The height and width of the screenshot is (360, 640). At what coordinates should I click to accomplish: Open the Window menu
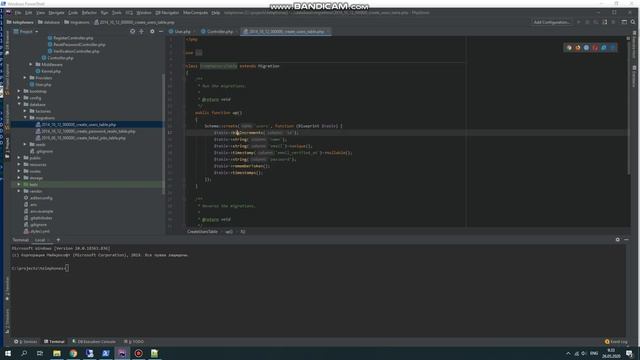click(x=144, y=13)
